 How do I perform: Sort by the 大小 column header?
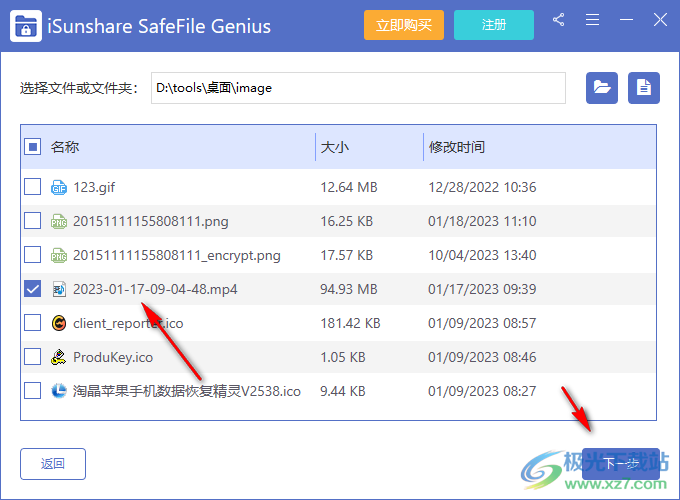[x=334, y=147]
